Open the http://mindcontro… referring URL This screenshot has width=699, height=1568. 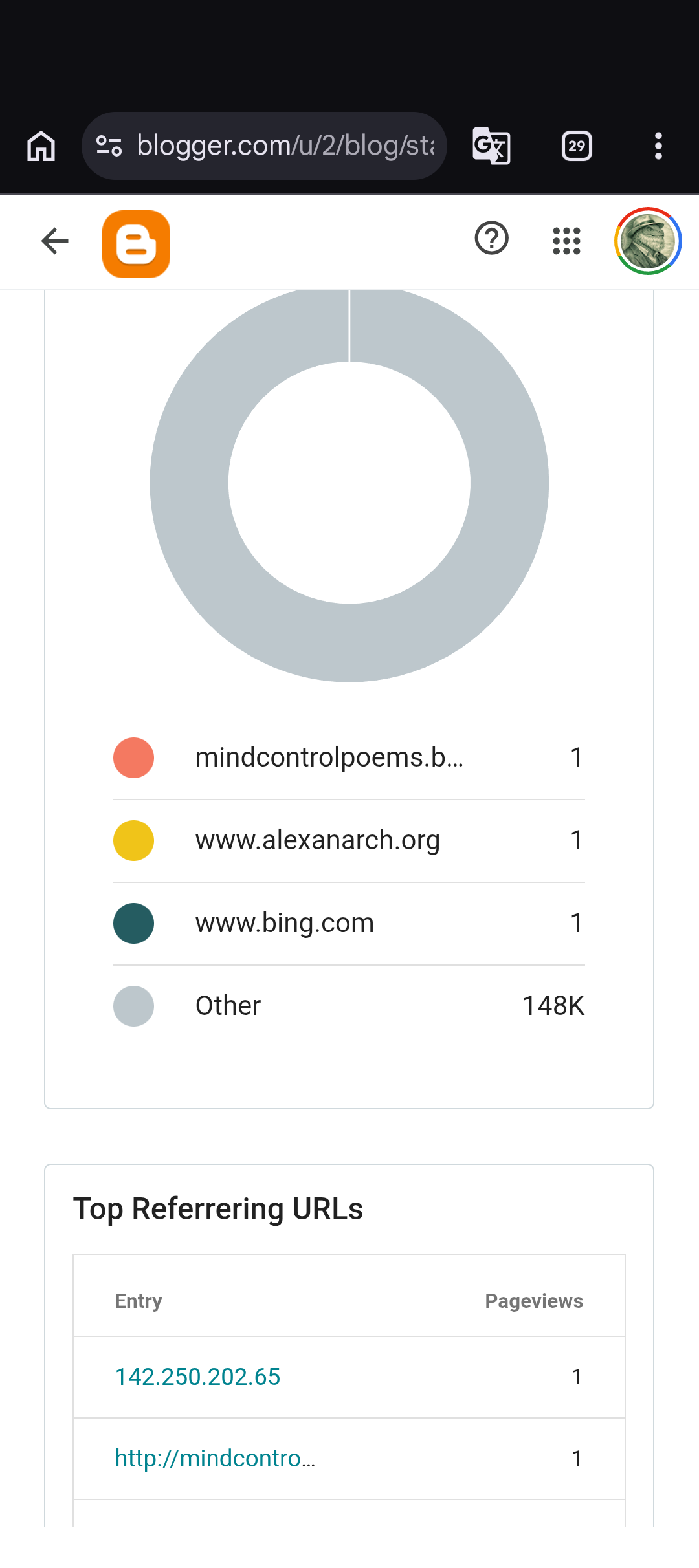[215, 1458]
